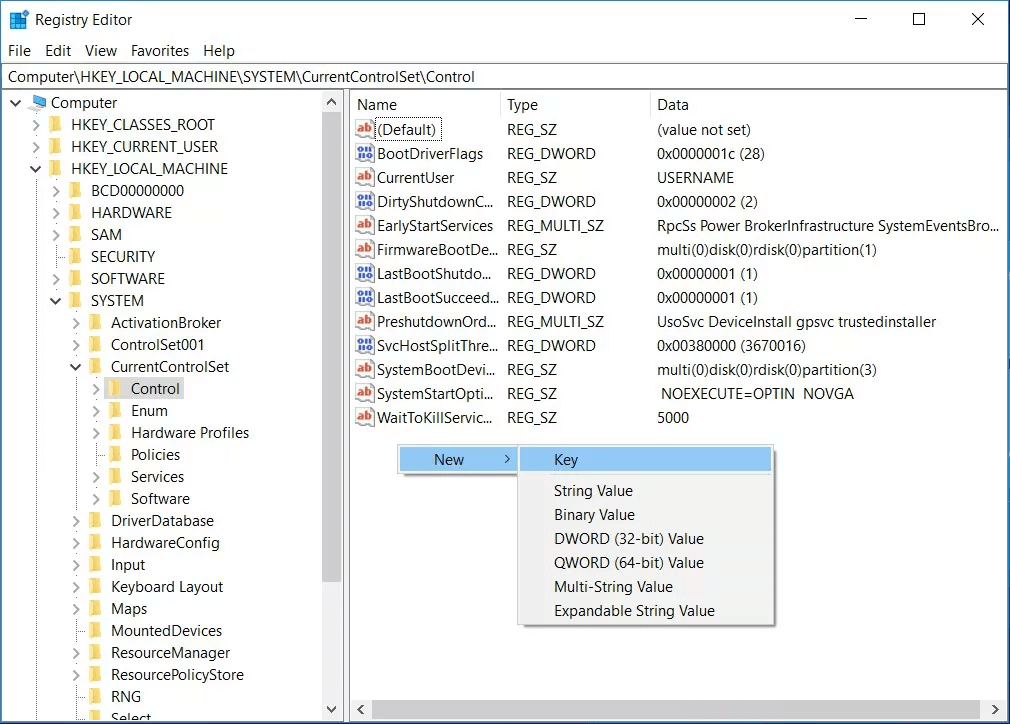Click the folder icon beside MountedDevices
Viewport: 1010px width, 724px height.
(x=97, y=630)
